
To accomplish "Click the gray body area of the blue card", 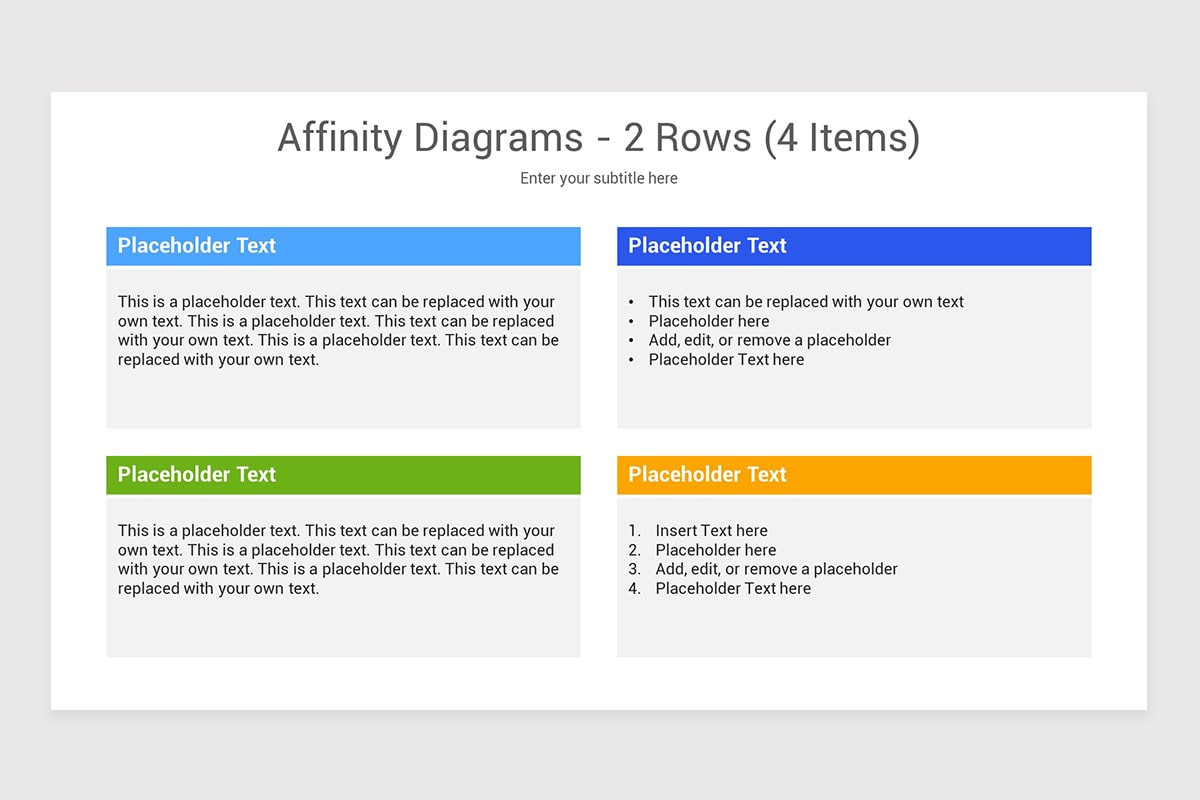I will [854, 400].
